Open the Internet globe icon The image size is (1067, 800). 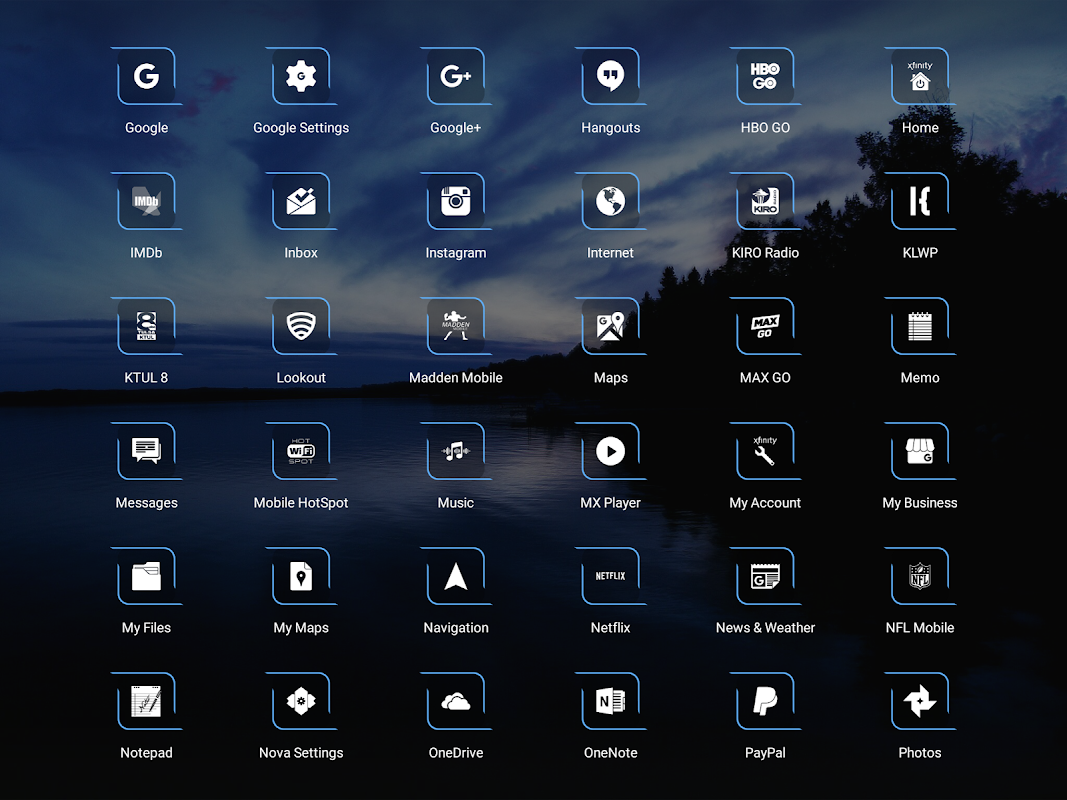[610, 201]
